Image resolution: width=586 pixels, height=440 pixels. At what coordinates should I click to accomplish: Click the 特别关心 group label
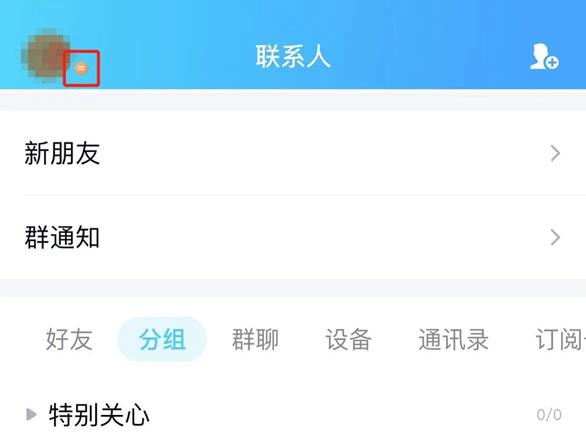[99, 415]
